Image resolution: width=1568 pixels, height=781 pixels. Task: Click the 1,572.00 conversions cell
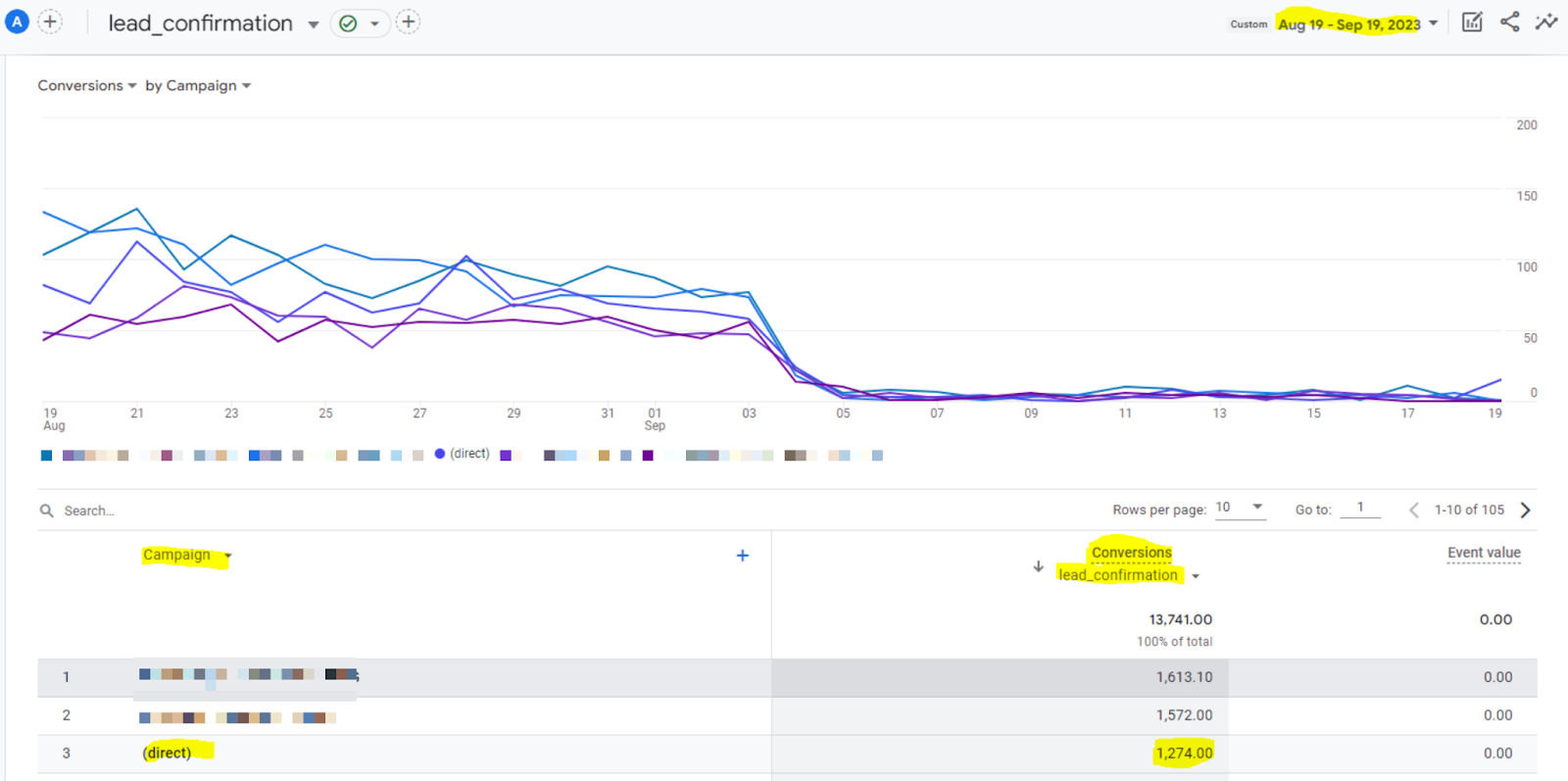point(1184,715)
